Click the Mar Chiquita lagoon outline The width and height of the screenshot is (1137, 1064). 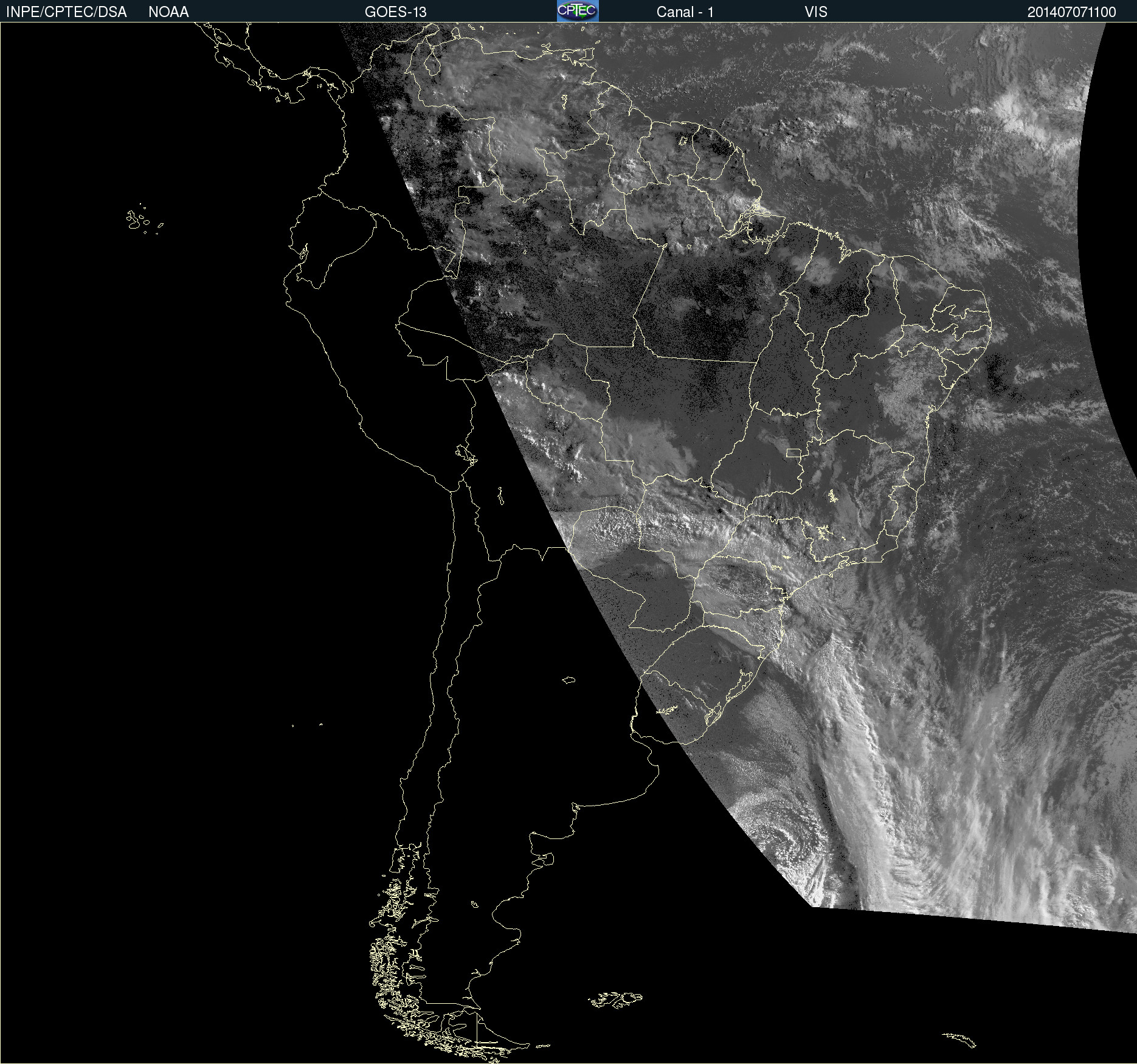pos(568,680)
